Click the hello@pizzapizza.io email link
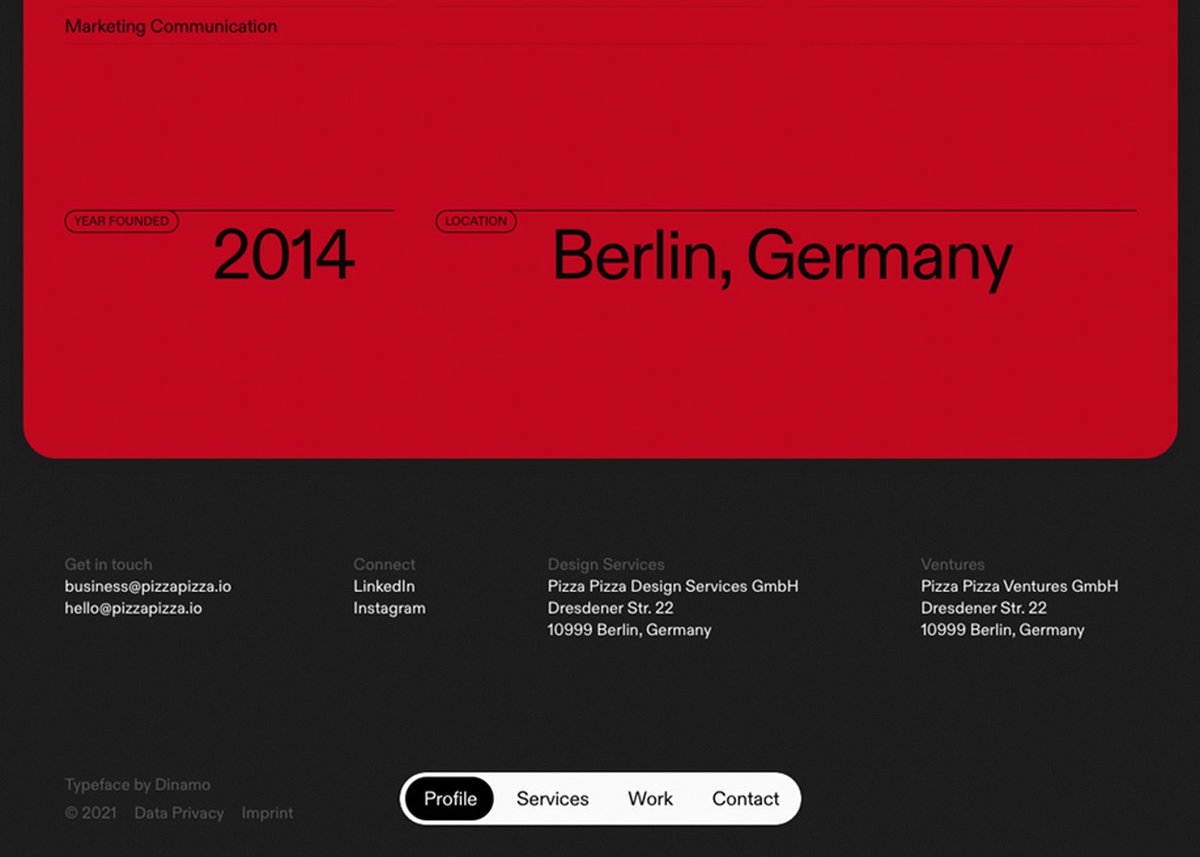 click(133, 608)
